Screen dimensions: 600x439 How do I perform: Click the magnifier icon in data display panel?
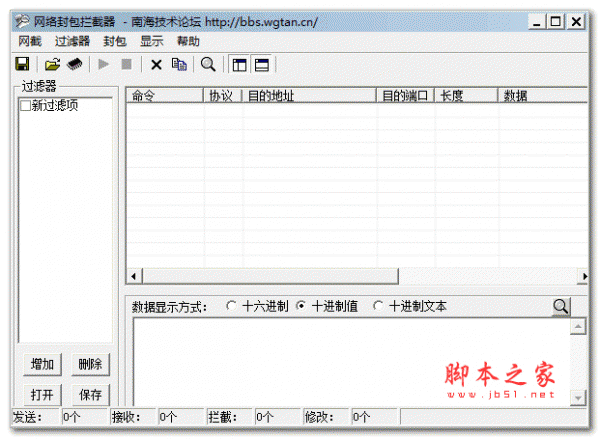[x=561, y=307]
